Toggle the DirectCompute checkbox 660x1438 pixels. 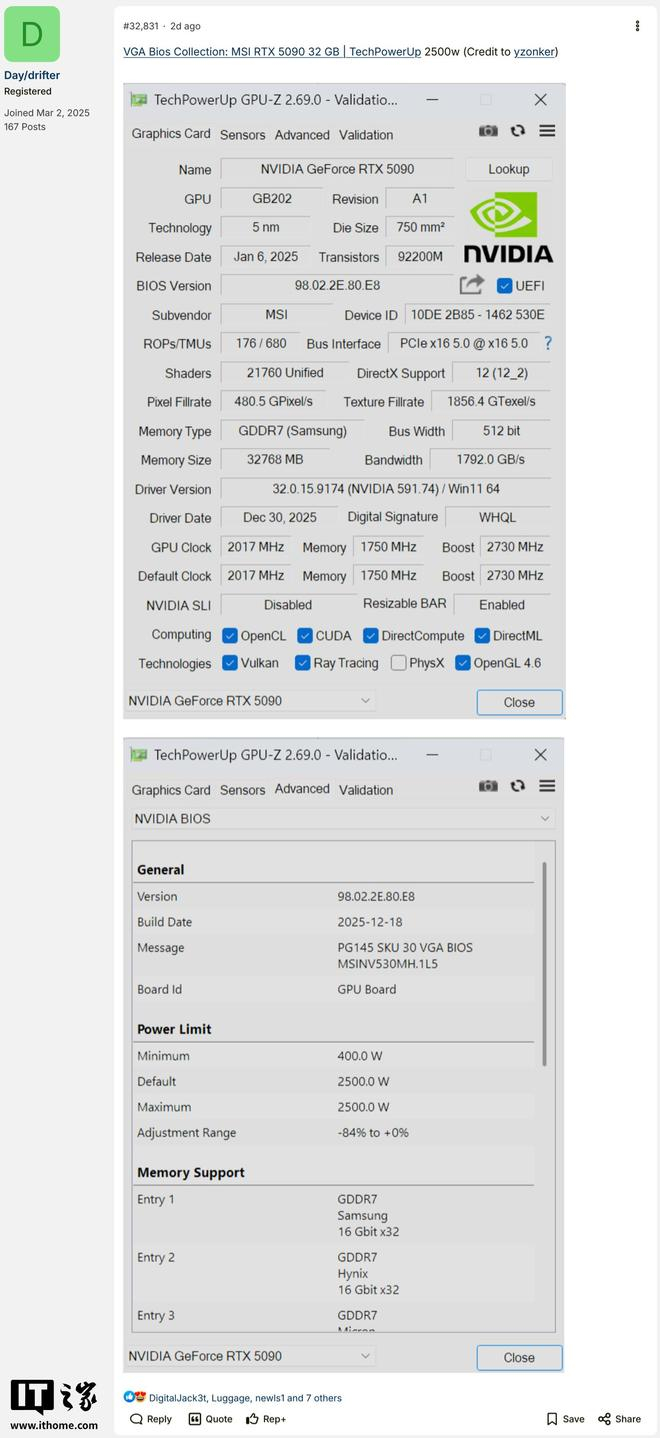[x=371, y=636]
